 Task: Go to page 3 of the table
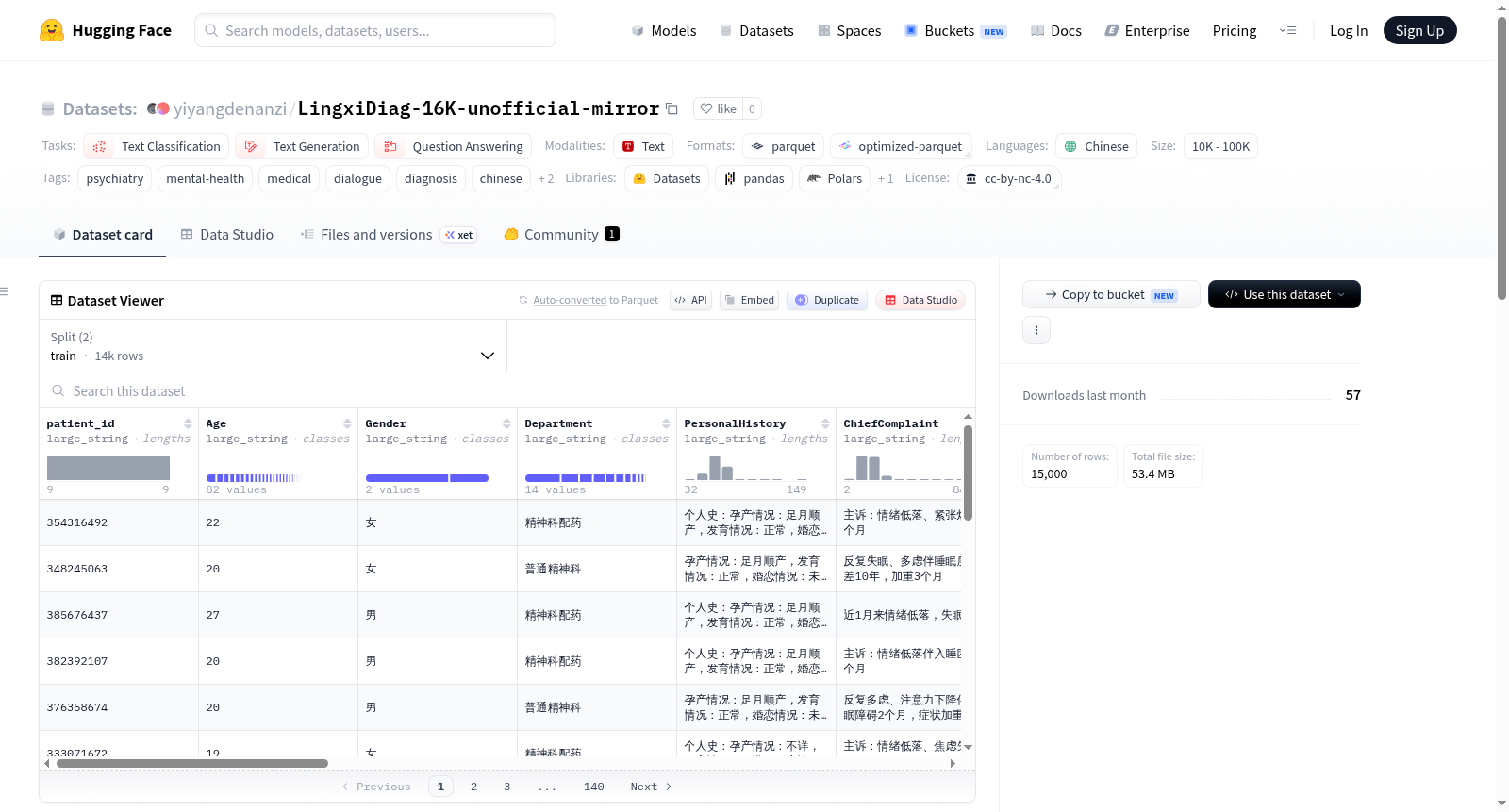(x=506, y=787)
